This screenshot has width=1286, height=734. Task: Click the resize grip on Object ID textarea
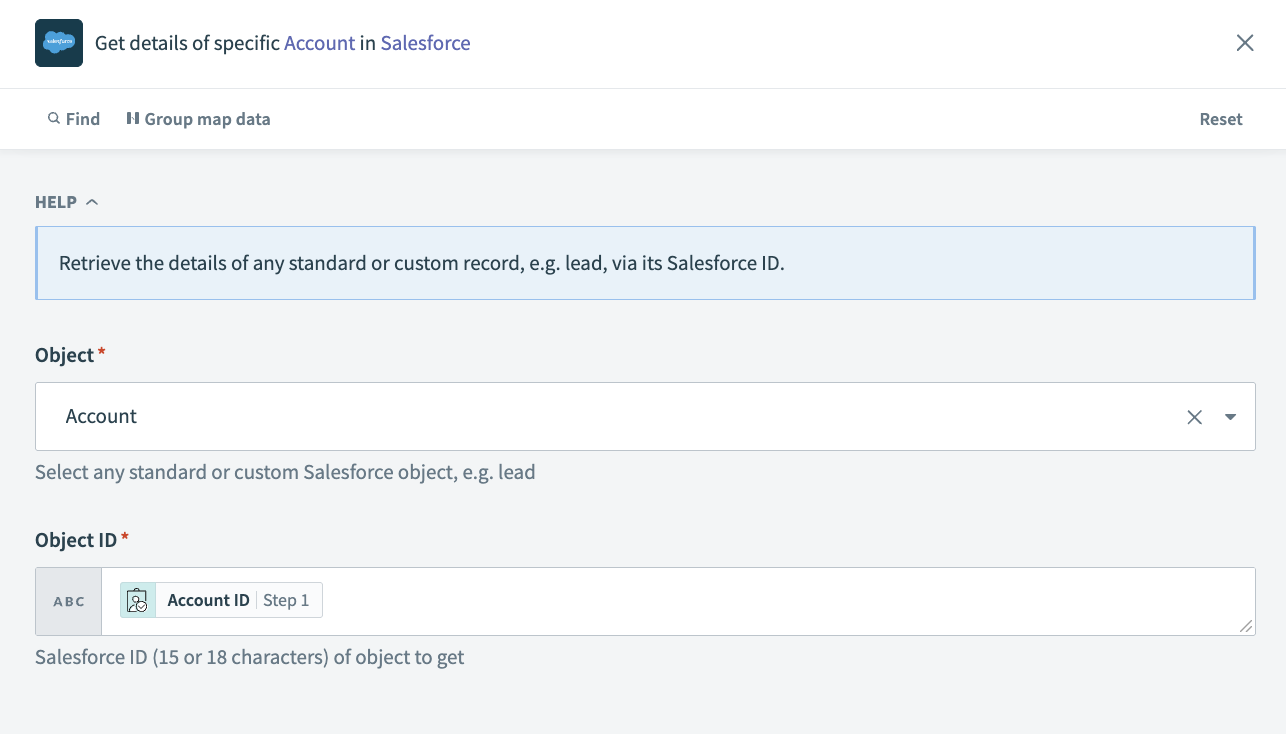(1246, 627)
